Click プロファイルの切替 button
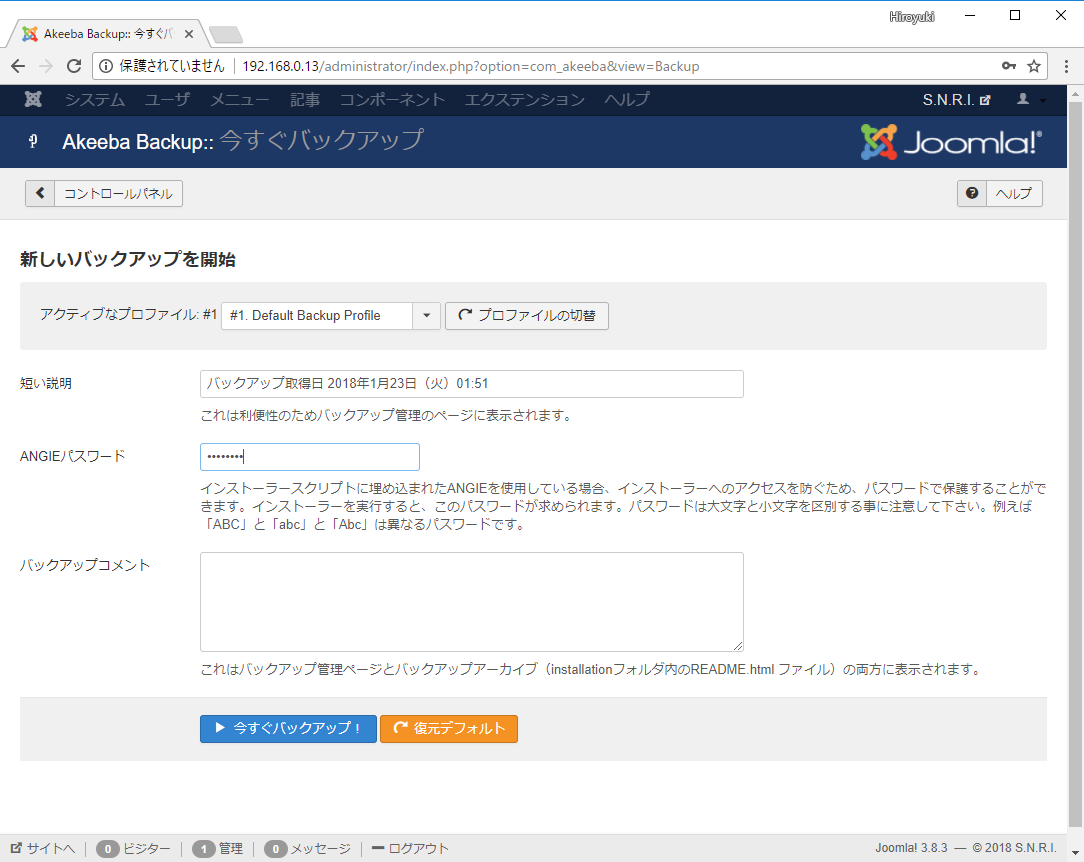This screenshot has height=862, width=1084. 527,316
